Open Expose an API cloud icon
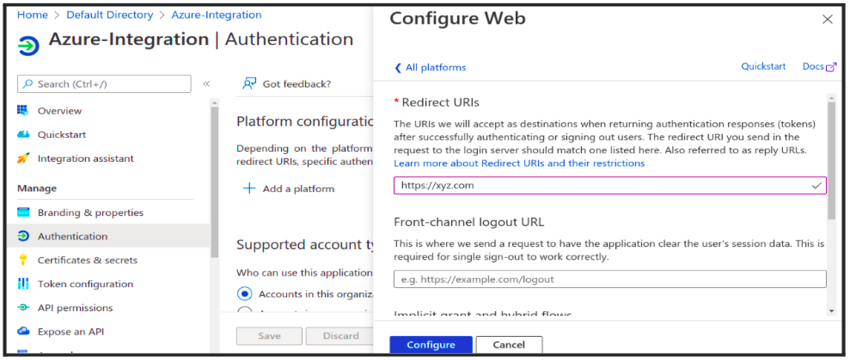 coord(23,331)
